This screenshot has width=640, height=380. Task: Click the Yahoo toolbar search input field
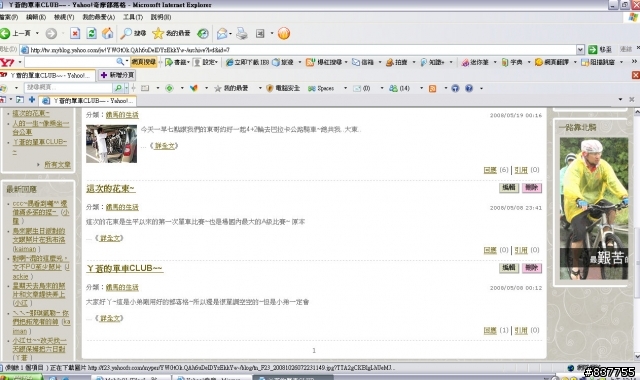(x=71, y=62)
